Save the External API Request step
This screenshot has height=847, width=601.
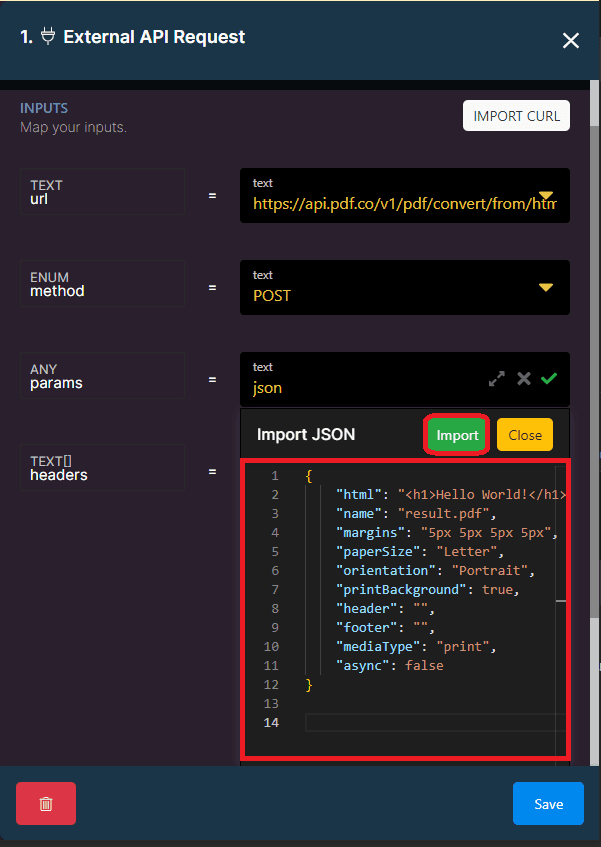(548, 802)
